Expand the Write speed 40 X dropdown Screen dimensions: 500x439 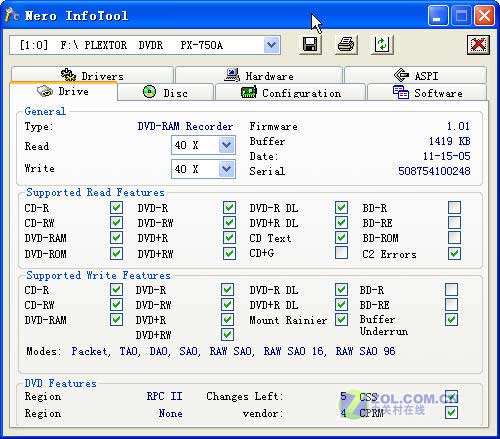(227, 169)
